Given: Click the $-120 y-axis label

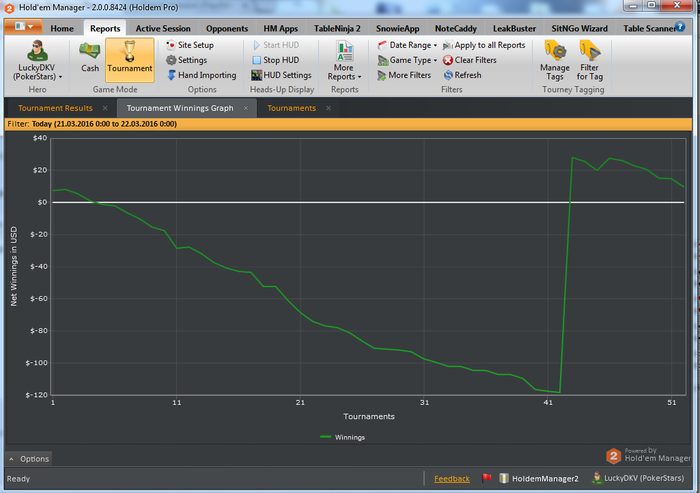Looking at the screenshot, I should tap(36, 395).
